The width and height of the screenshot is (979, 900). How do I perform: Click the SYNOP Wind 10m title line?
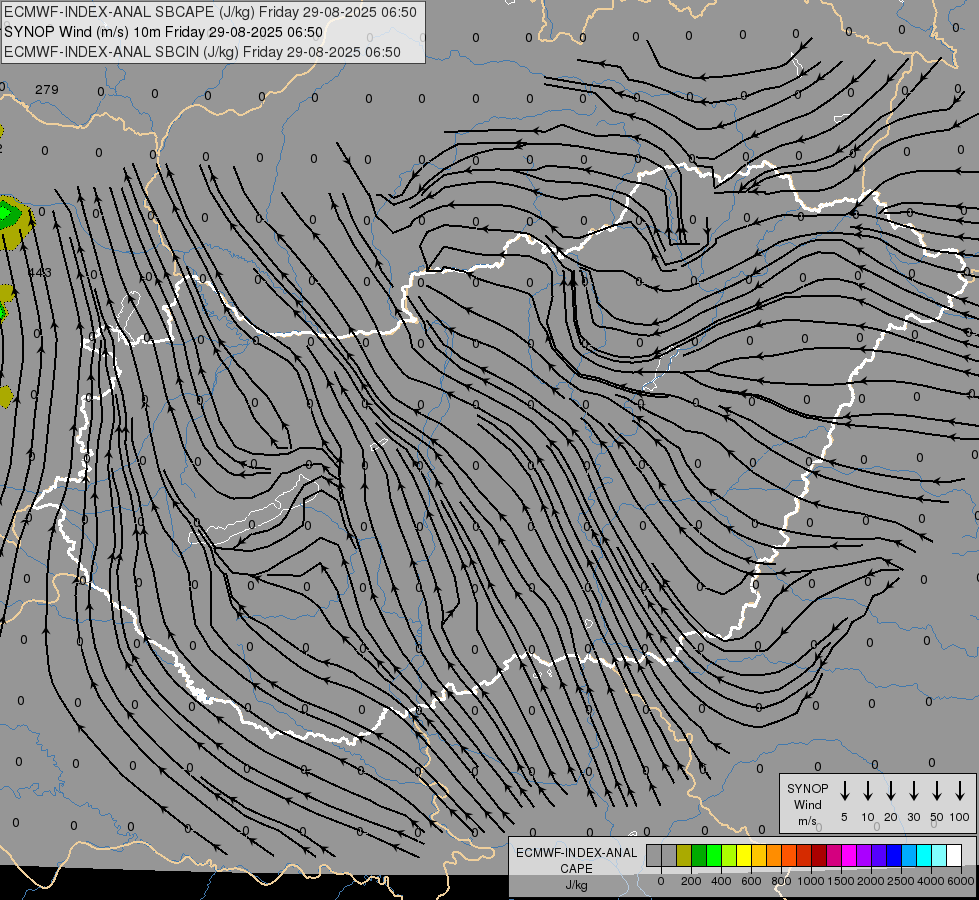(x=164, y=32)
